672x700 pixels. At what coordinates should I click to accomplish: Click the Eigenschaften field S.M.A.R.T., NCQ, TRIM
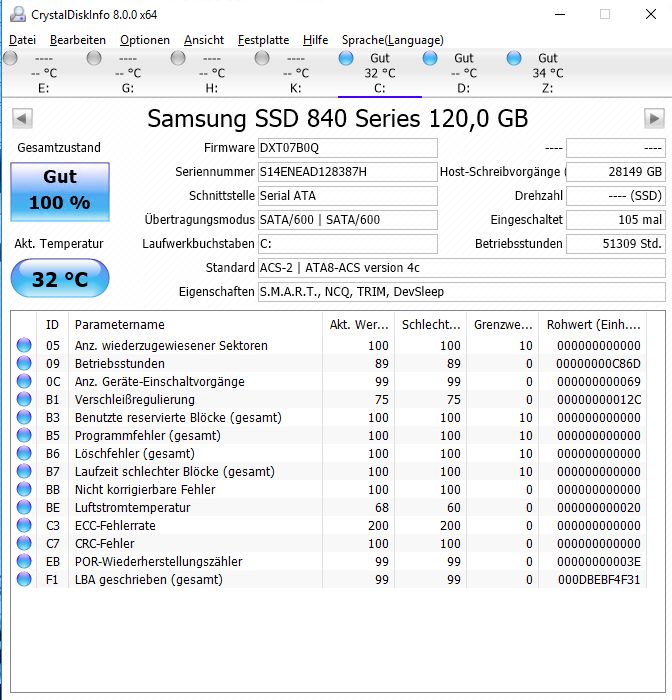point(462,292)
